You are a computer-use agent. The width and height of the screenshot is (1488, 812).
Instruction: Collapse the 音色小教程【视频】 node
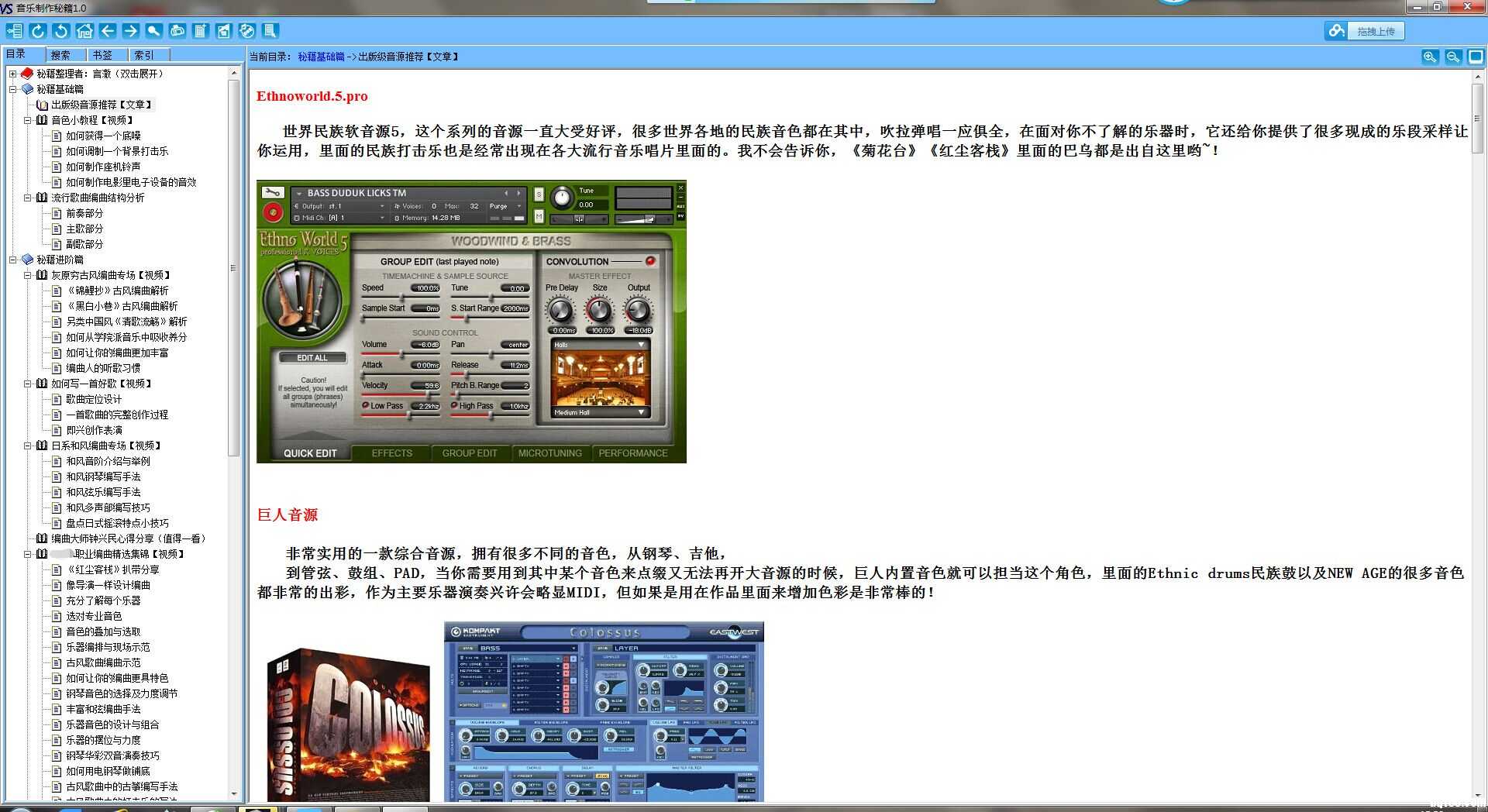(x=27, y=120)
